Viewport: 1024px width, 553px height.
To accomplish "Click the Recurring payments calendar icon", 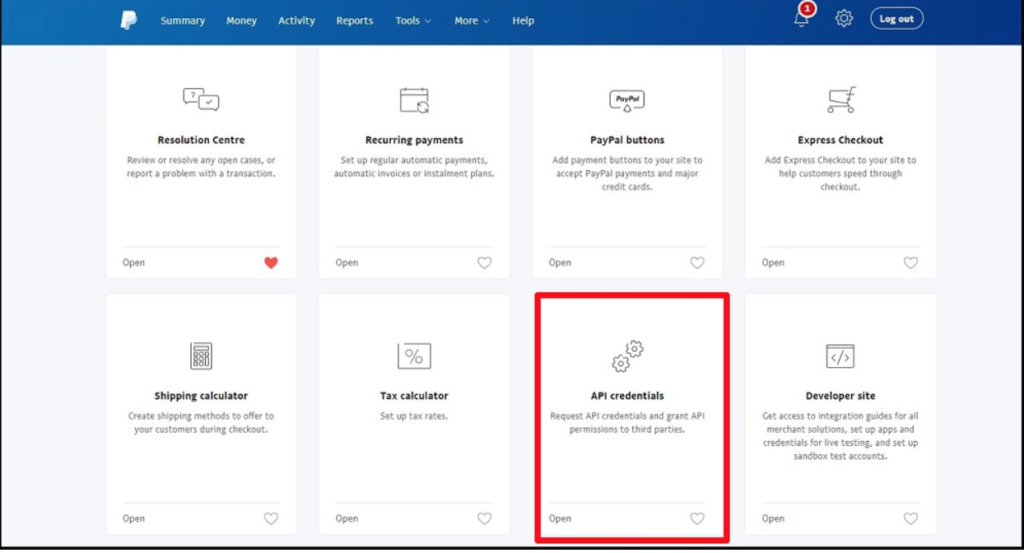I will (x=414, y=99).
